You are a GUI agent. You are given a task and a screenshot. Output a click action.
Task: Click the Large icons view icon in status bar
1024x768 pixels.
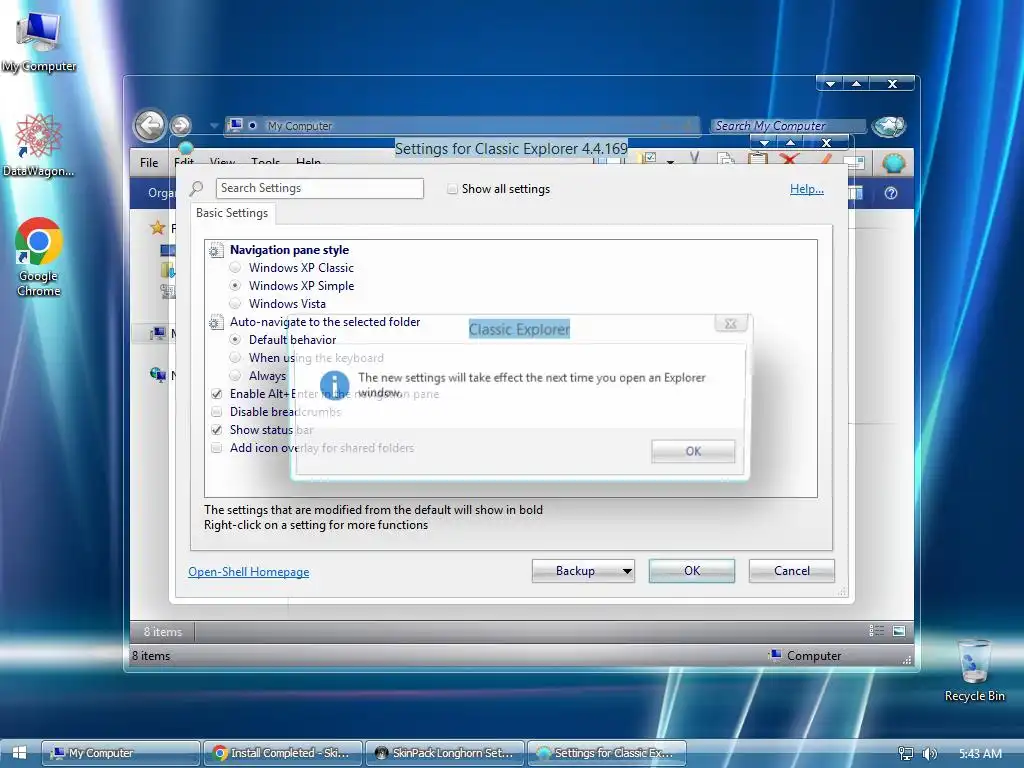pyautogui.click(x=899, y=630)
